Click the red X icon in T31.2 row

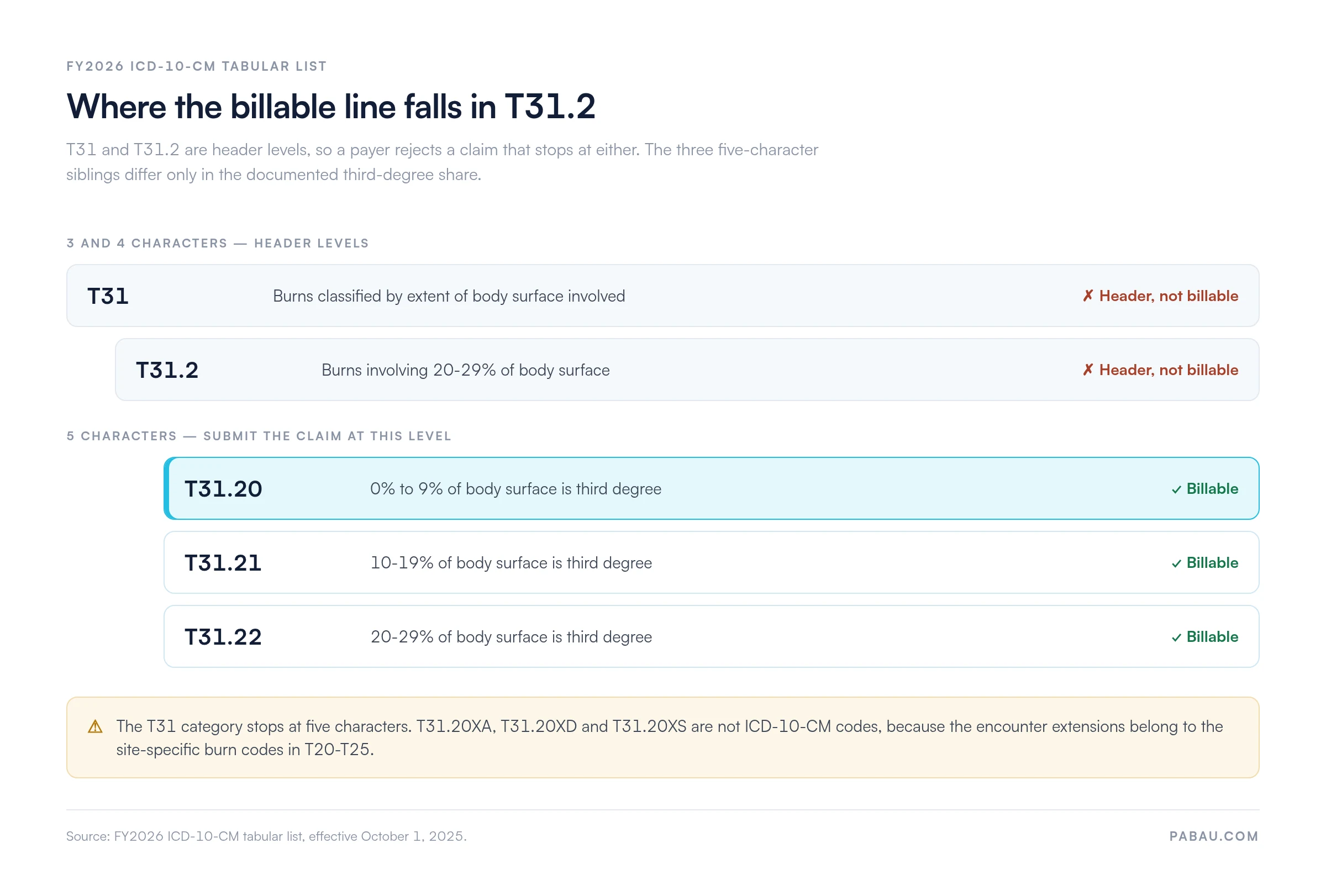pos(1087,370)
